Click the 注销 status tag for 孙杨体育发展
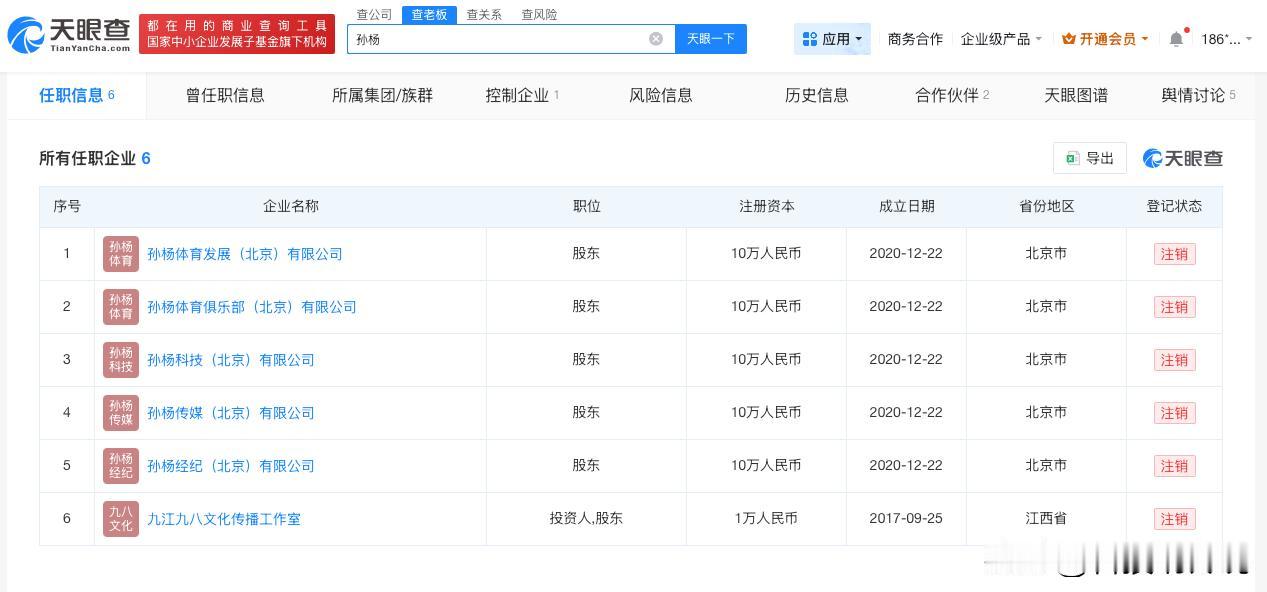1267x592 pixels. [1174, 254]
